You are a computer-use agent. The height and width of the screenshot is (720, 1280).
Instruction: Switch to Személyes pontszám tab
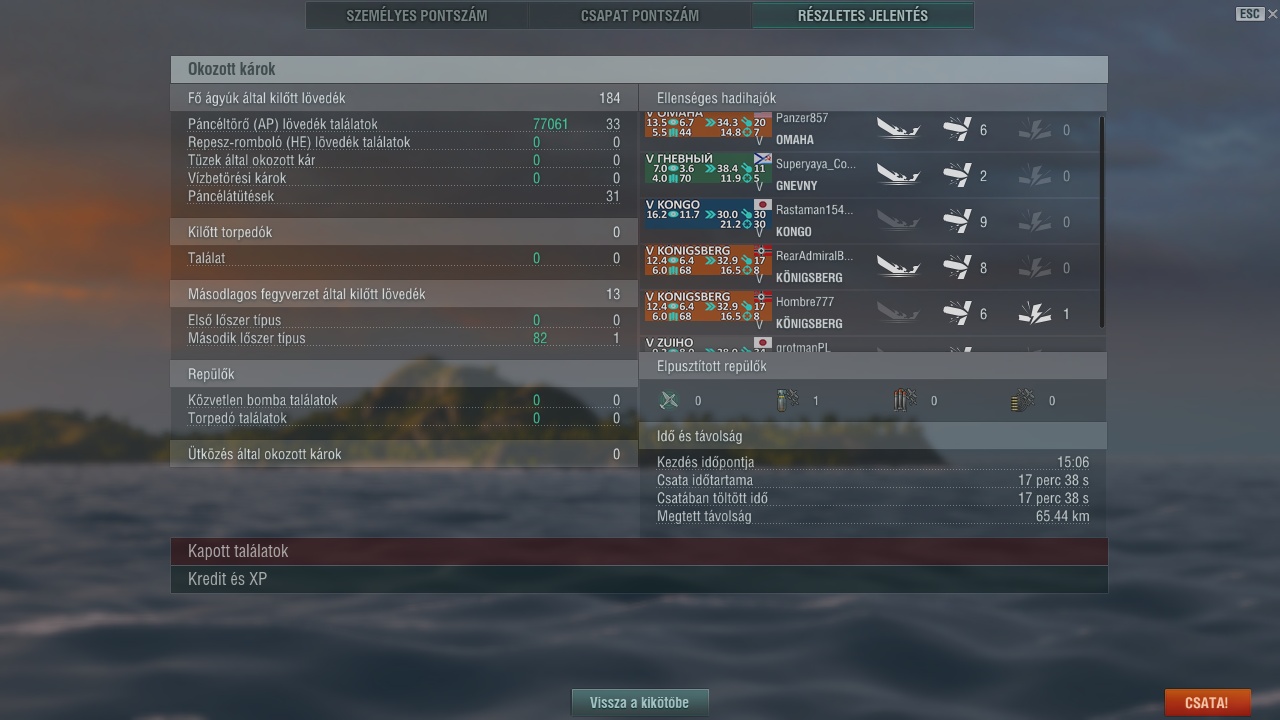point(416,15)
